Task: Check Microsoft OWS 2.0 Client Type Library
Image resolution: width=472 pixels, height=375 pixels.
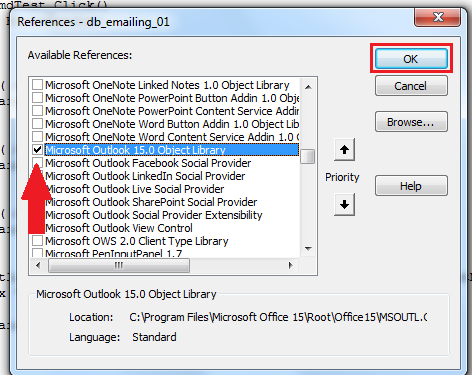Action: pyautogui.click(x=37, y=241)
